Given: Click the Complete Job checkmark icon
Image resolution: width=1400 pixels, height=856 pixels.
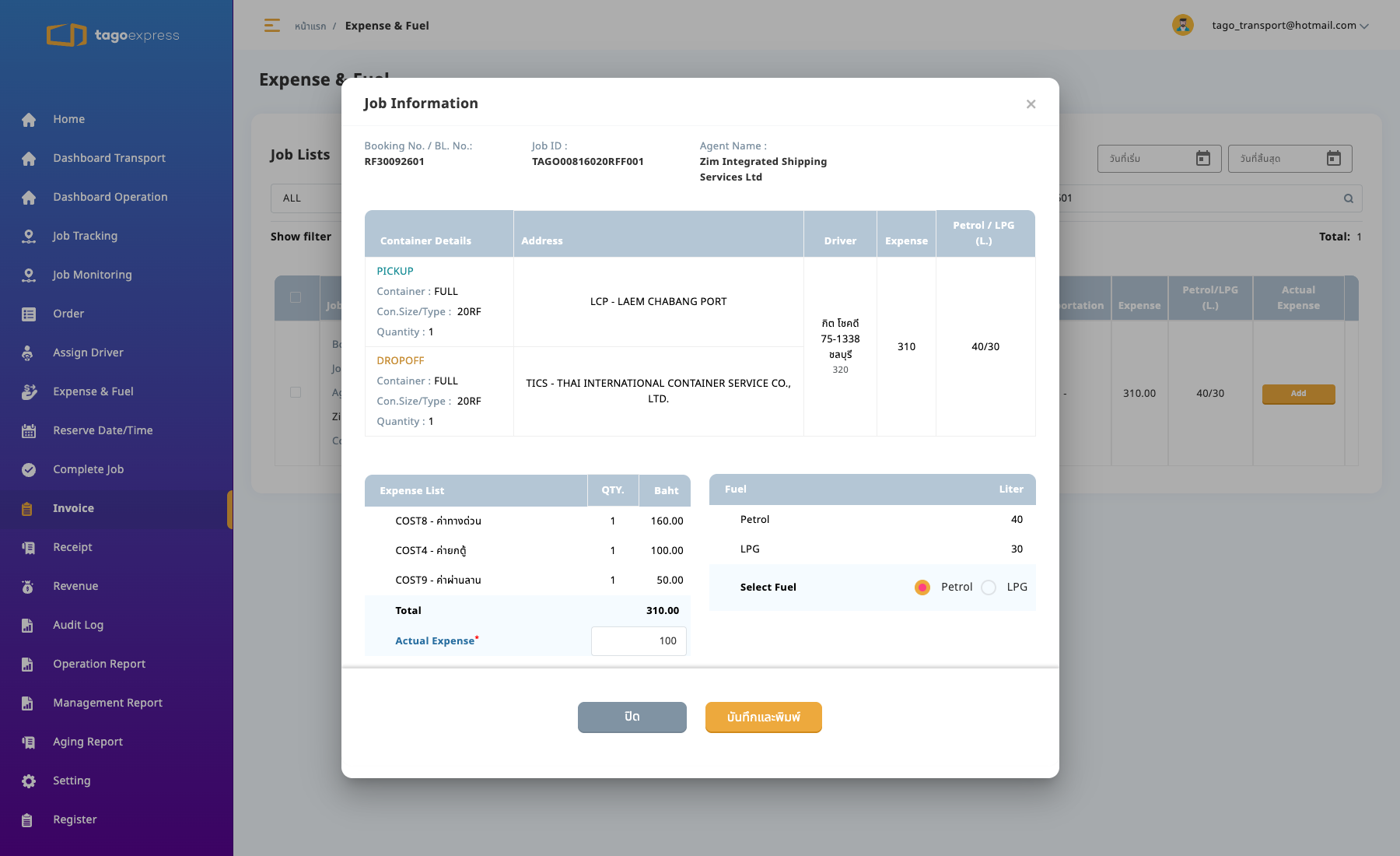Looking at the screenshot, I should (29, 470).
